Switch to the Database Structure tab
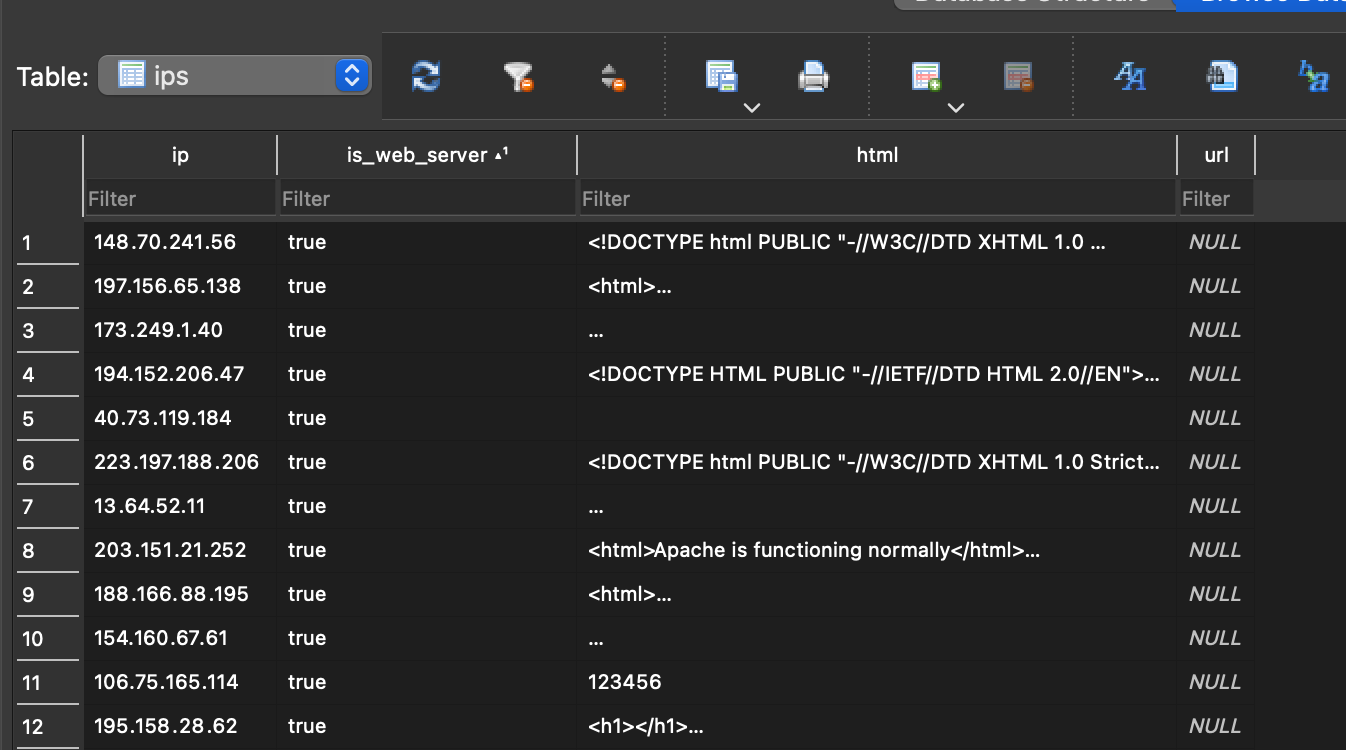 [1030, 3]
